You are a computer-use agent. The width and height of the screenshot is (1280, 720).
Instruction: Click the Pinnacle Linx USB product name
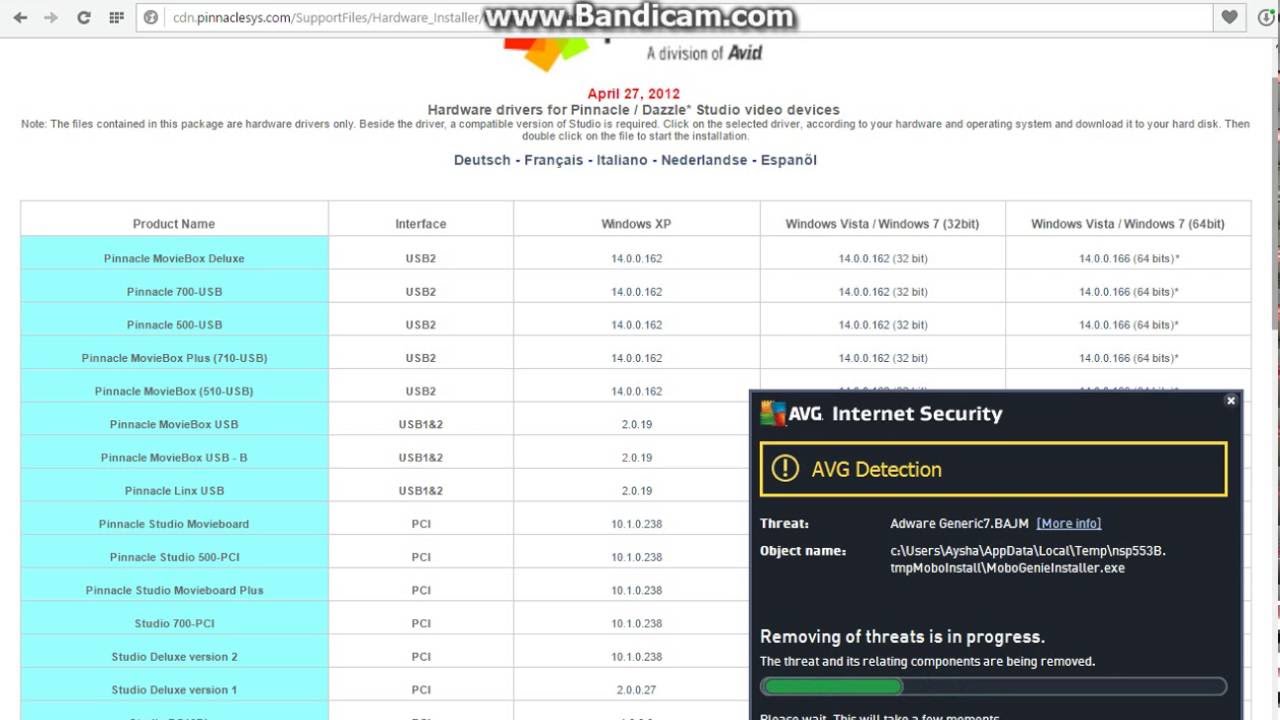[174, 490]
